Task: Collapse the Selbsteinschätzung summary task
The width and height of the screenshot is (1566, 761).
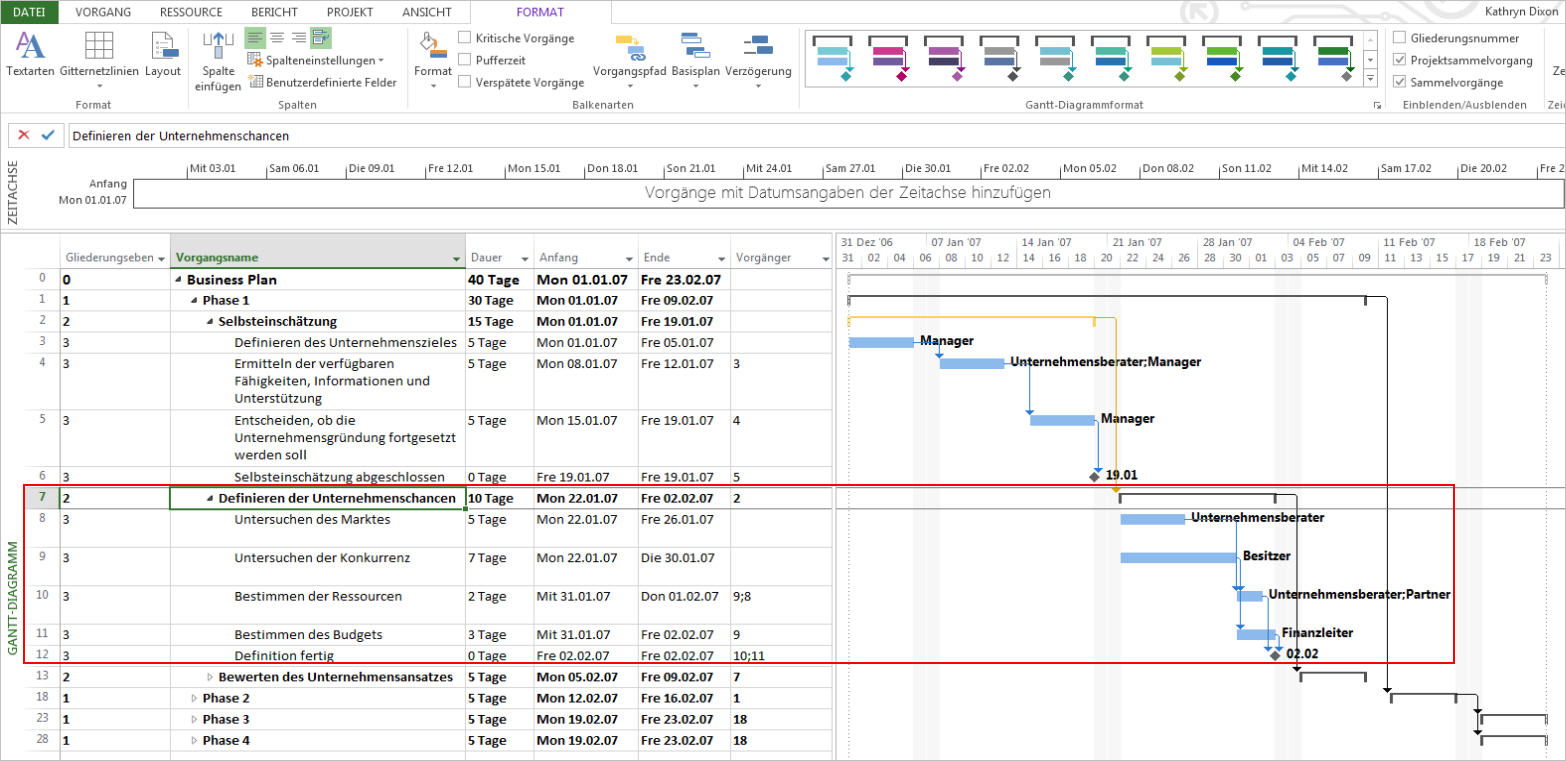Action: click(x=210, y=322)
